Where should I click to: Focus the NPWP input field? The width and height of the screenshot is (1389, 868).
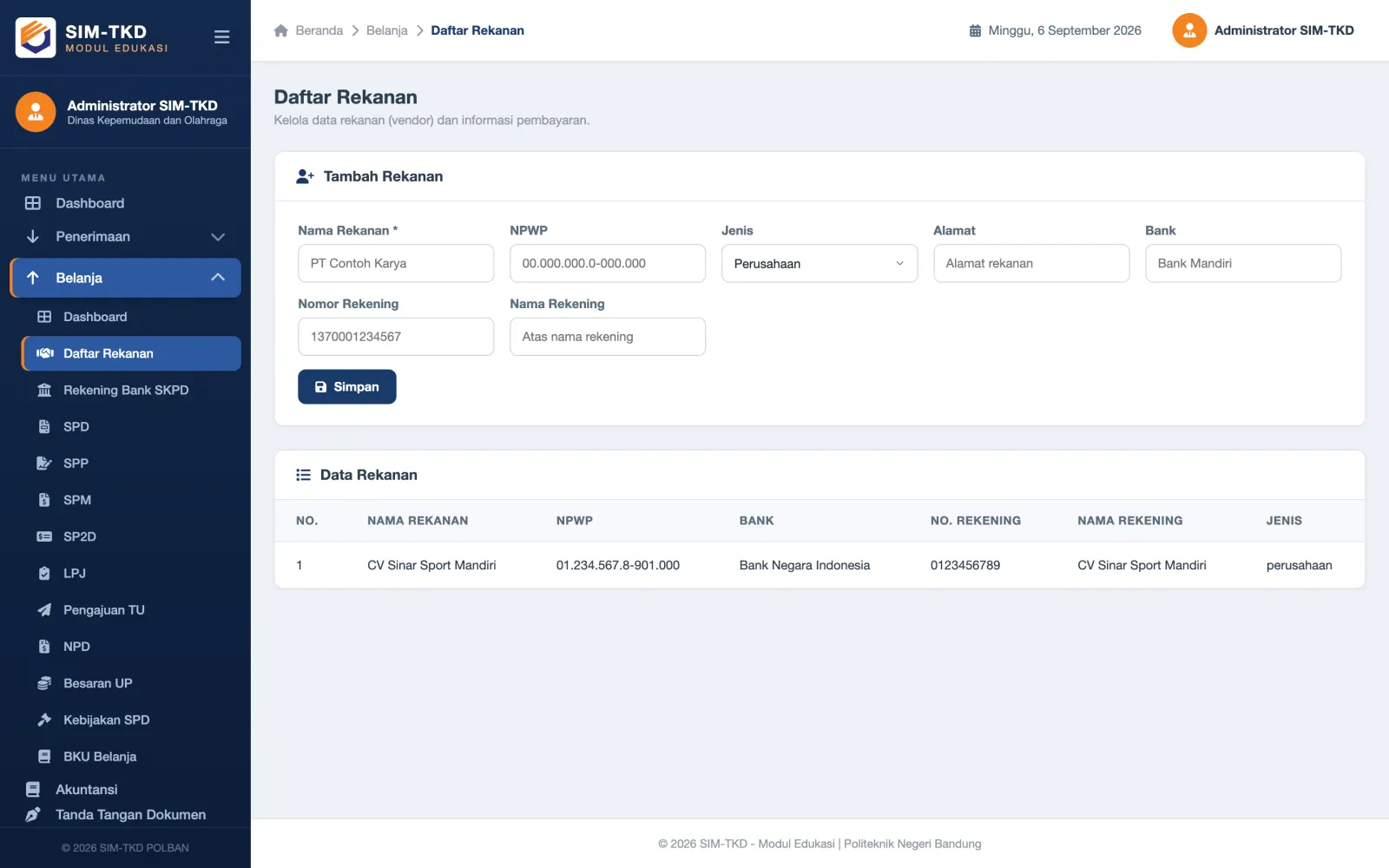click(x=608, y=263)
